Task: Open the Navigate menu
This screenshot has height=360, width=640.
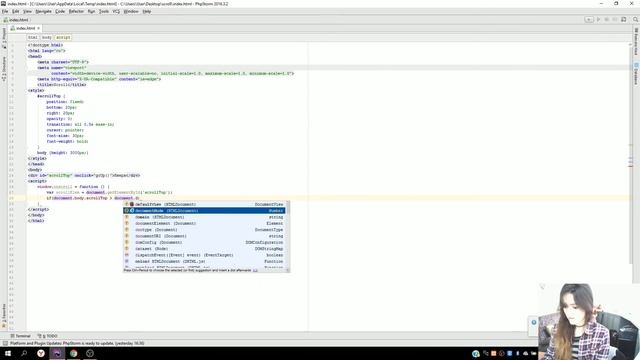Action: click(43, 11)
